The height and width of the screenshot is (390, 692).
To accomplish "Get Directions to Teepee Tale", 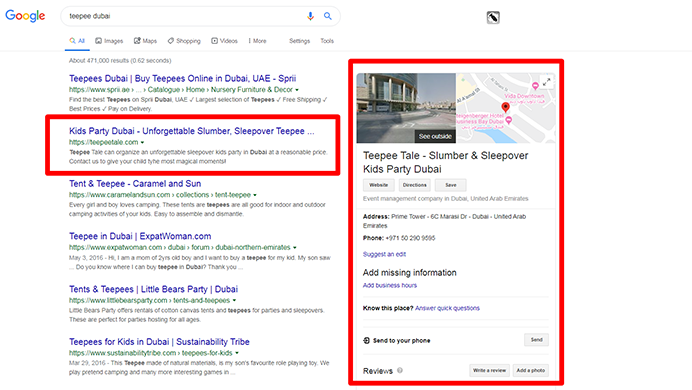I will coord(414,185).
